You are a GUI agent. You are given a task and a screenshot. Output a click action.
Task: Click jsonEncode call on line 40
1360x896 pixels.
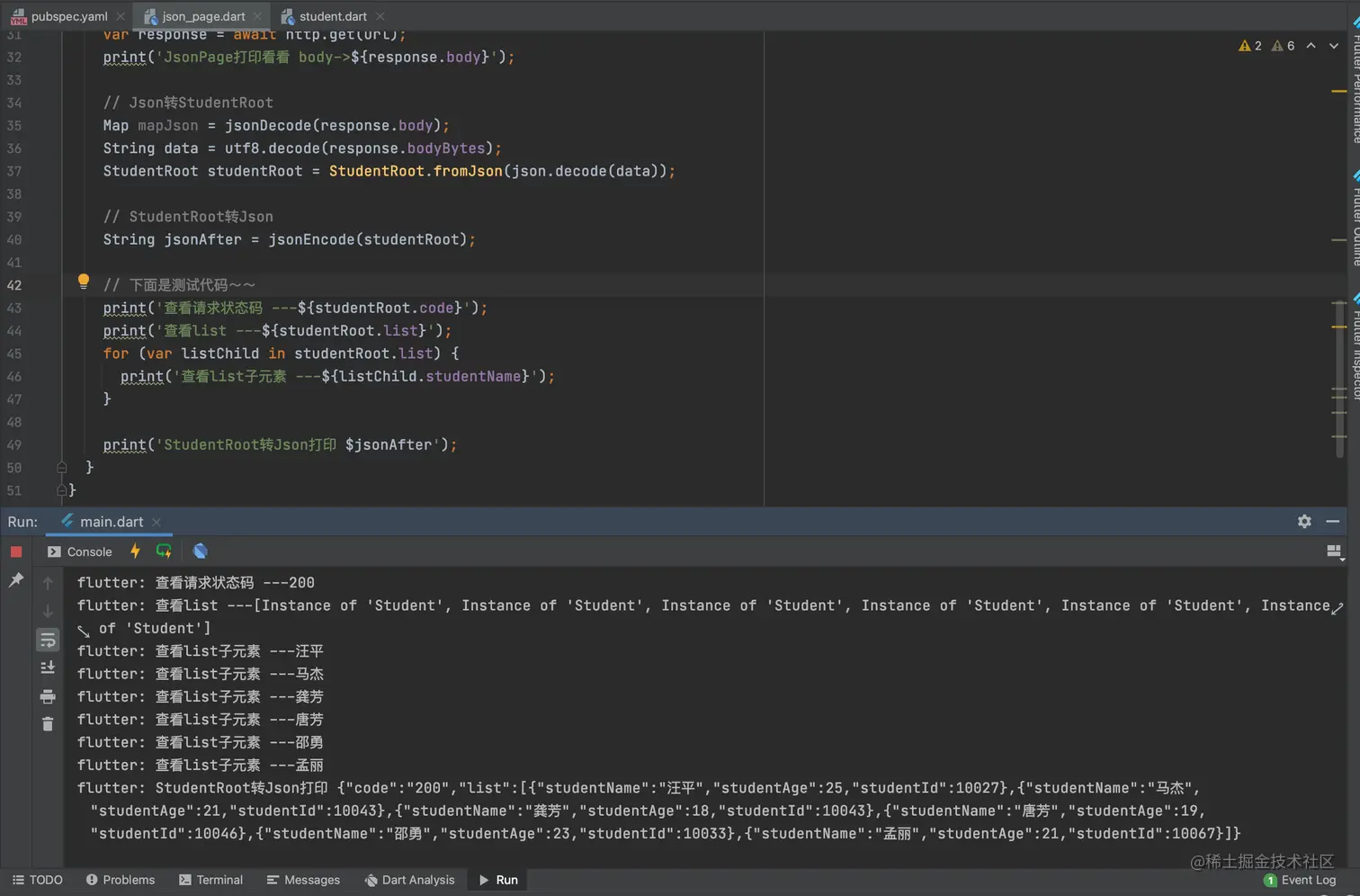tap(311, 239)
